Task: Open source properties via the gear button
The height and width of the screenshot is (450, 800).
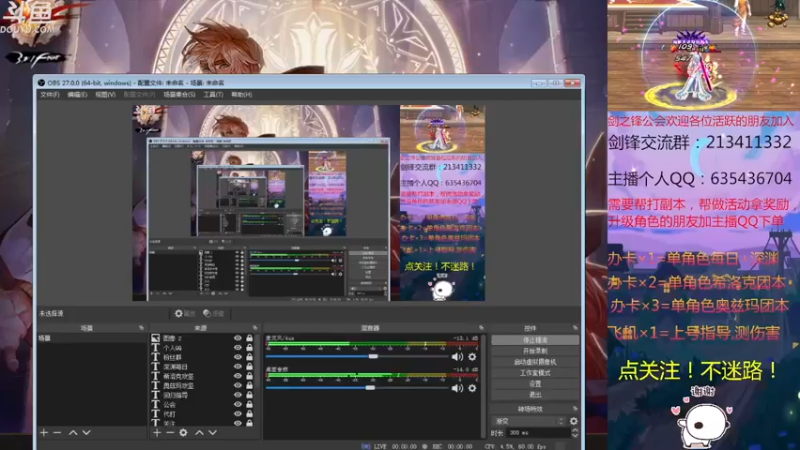Action: [185, 313]
